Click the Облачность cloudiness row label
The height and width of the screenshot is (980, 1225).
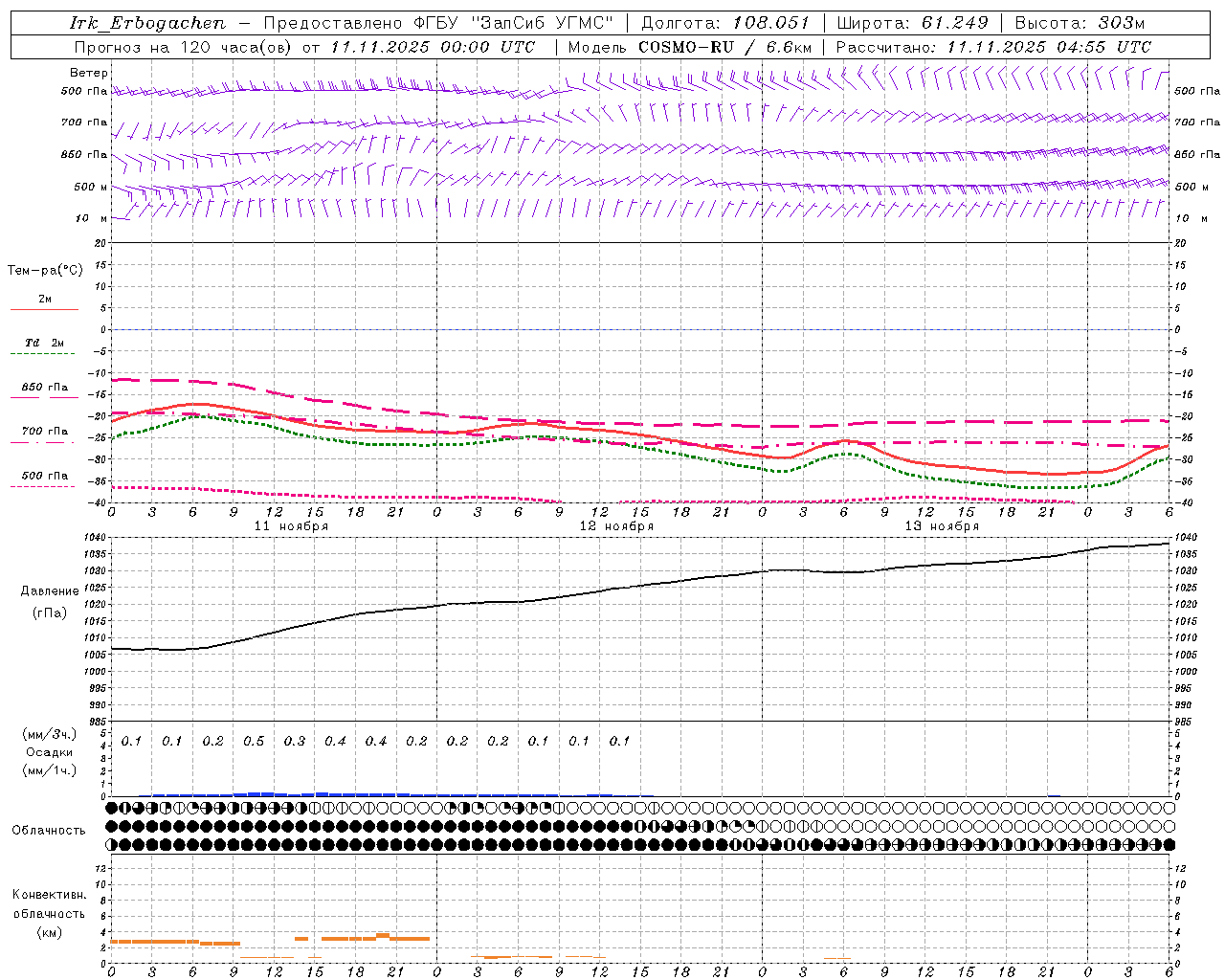[x=49, y=830]
